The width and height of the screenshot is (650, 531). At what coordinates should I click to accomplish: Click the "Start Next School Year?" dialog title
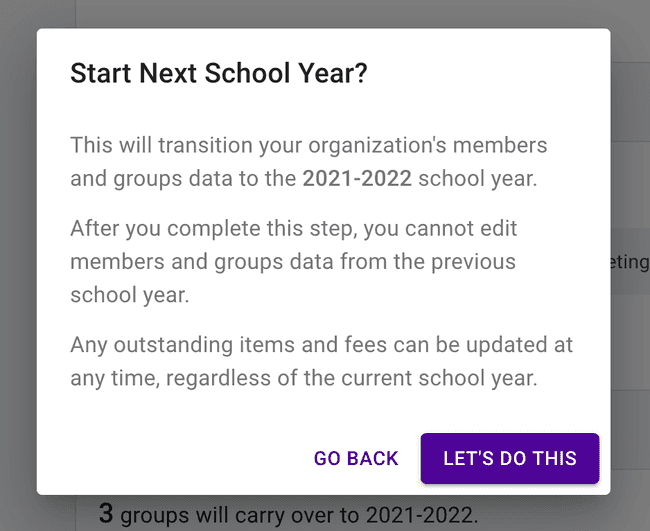click(219, 75)
